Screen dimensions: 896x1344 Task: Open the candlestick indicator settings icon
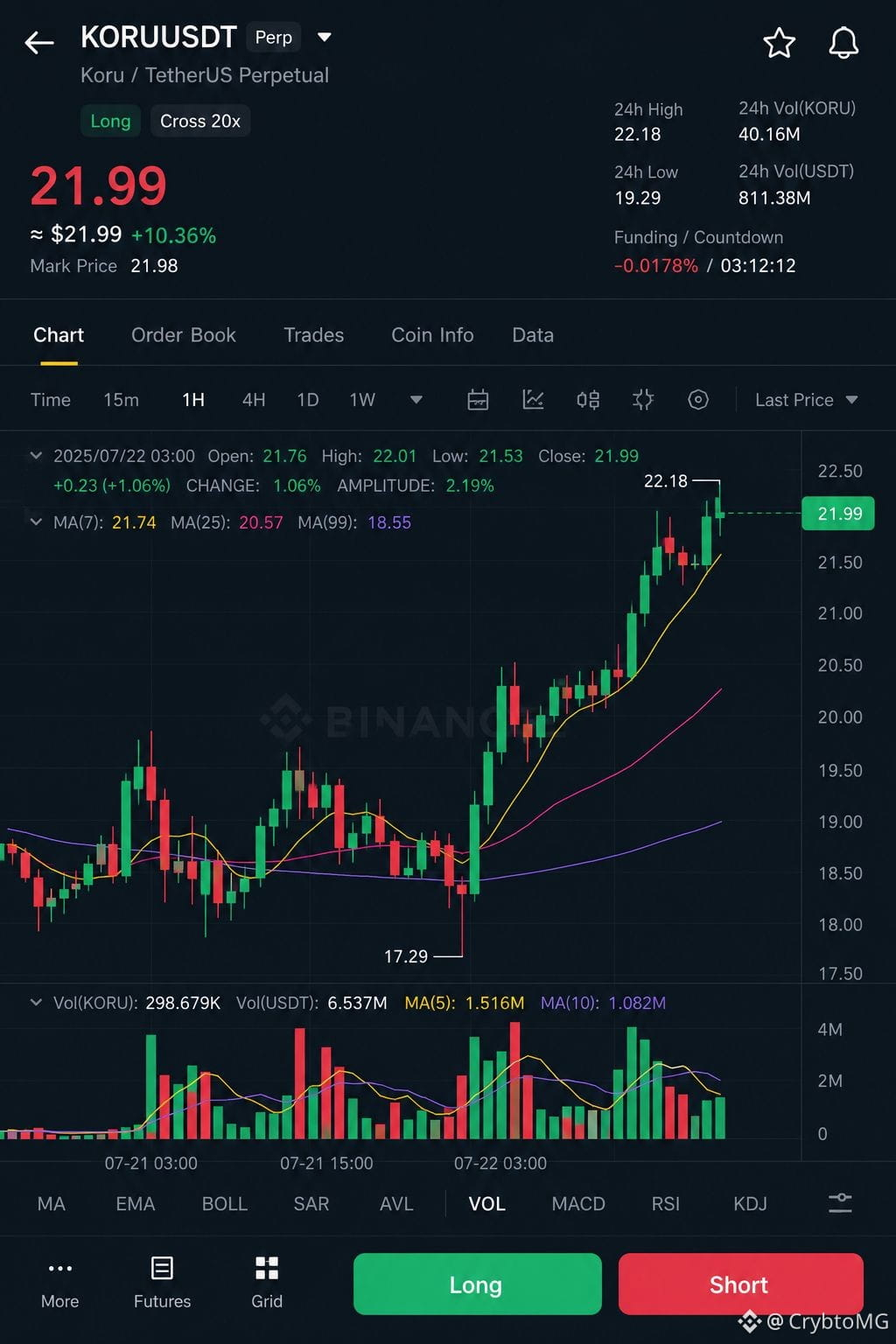click(588, 400)
